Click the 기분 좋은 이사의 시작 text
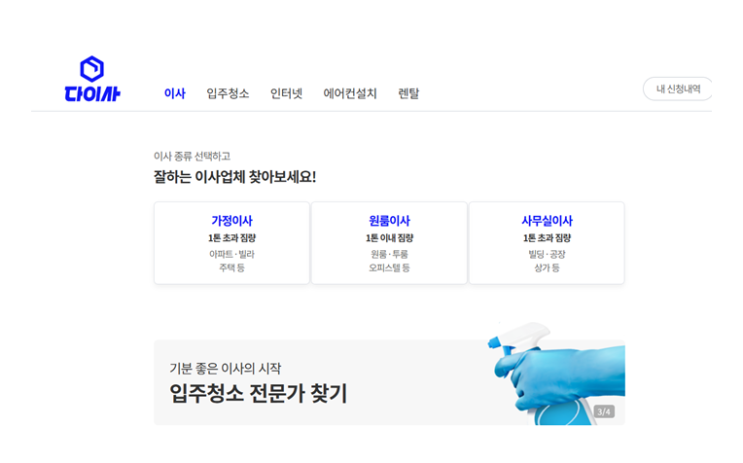 (x=225, y=368)
